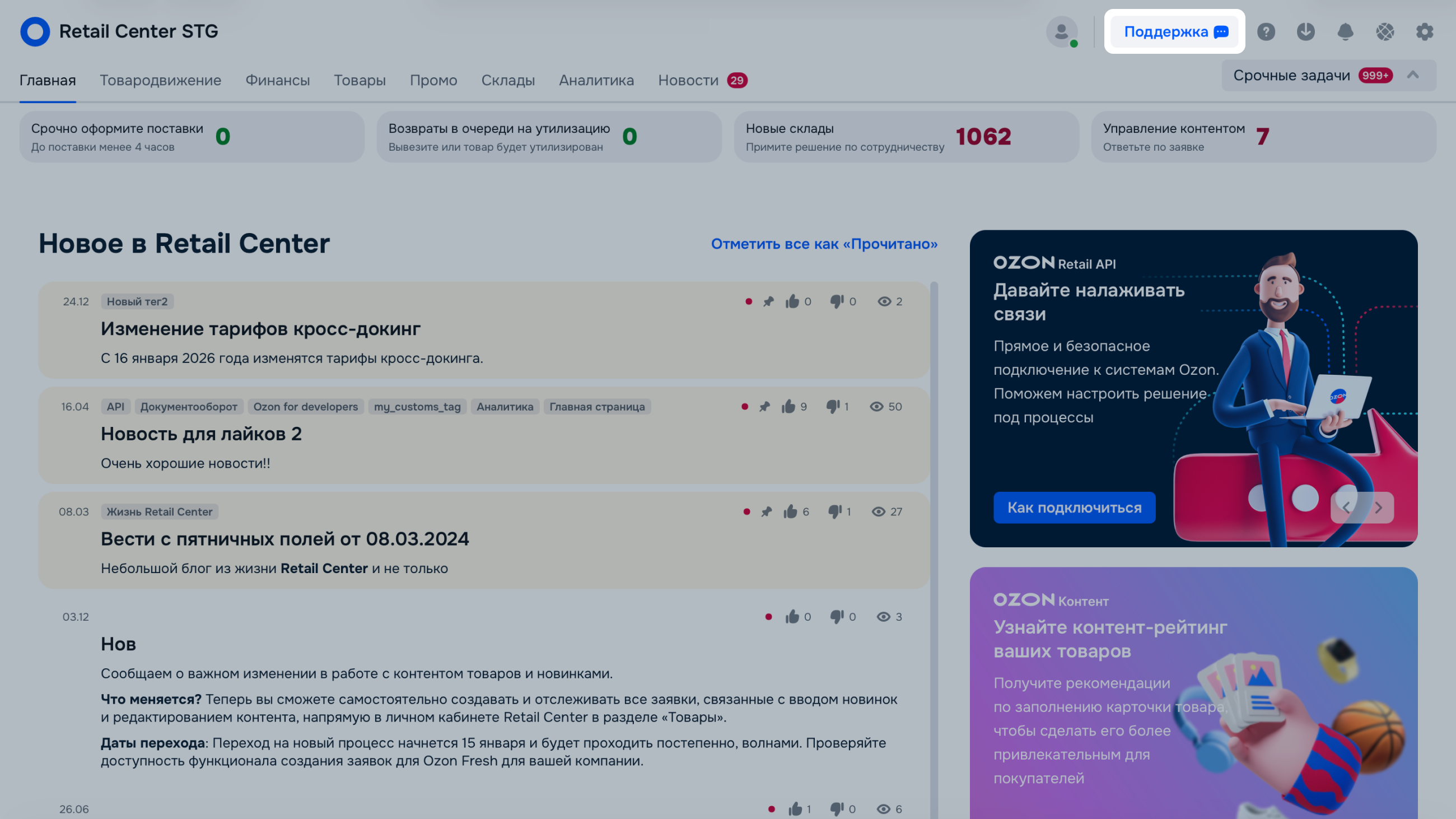Like the news Изменение тарифов кросс-докинг
This screenshot has height=819, width=1456.
[x=792, y=301]
